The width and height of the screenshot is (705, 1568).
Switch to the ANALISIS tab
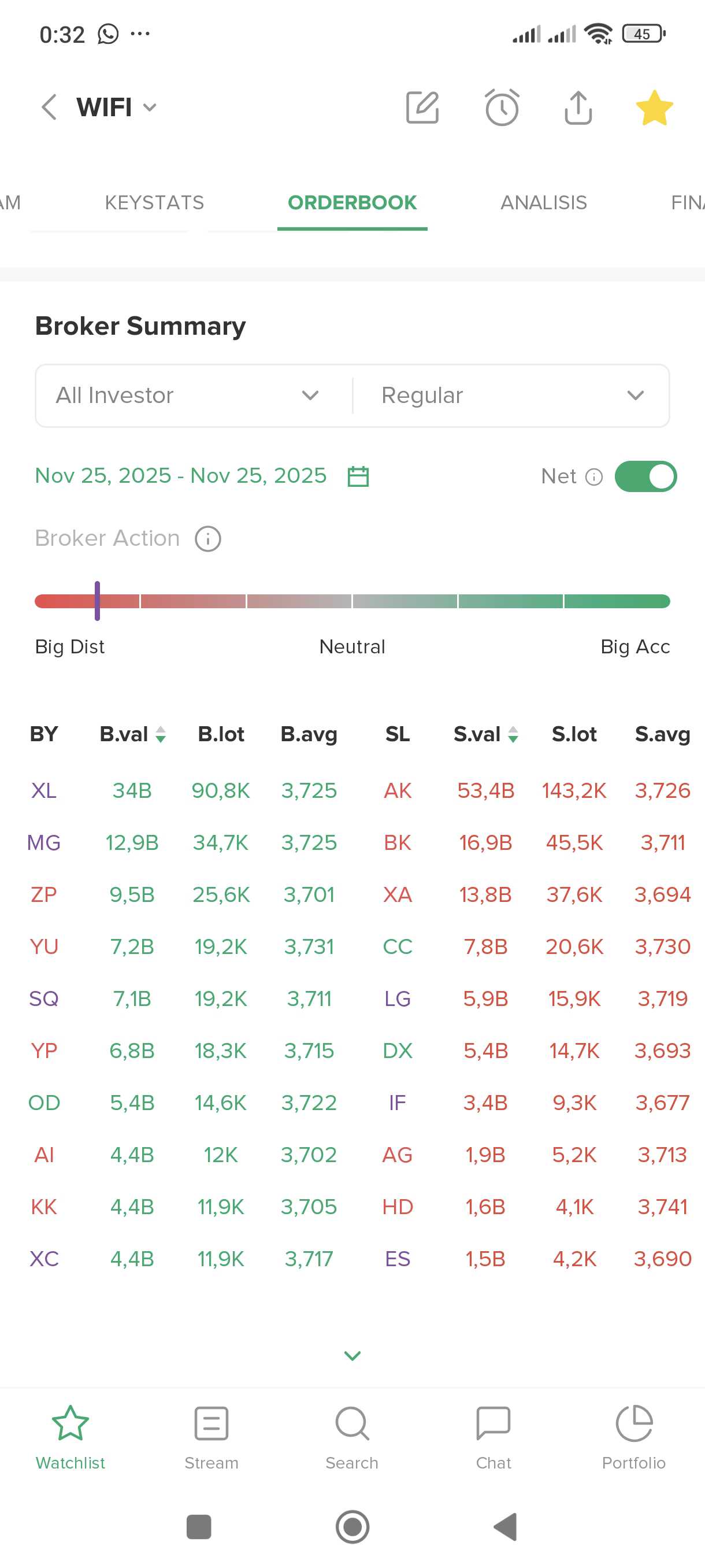click(x=543, y=203)
